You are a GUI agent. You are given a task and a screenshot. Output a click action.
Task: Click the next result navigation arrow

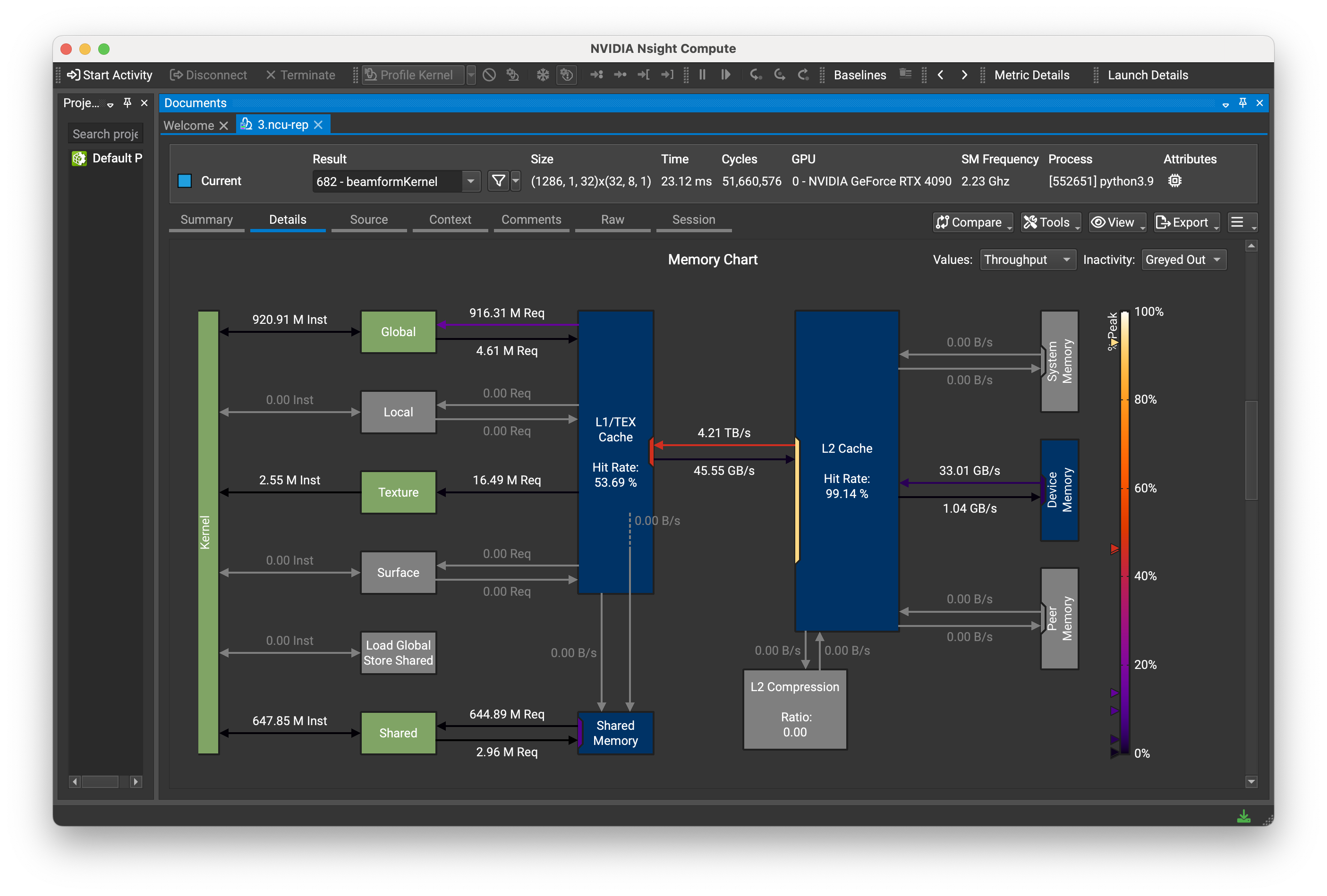point(964,75)
